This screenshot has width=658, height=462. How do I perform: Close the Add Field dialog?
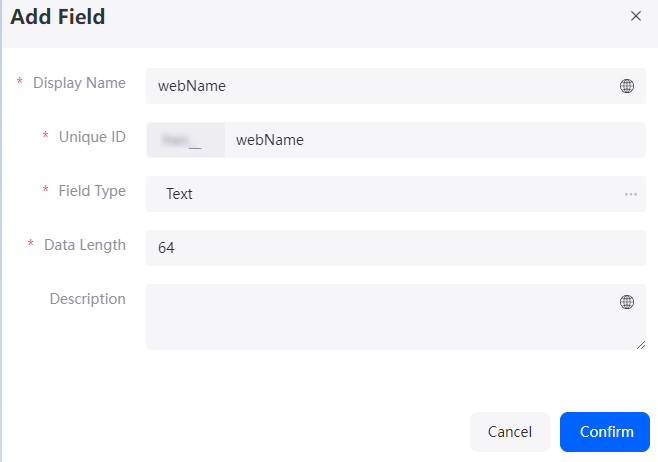tap(636, 16)
